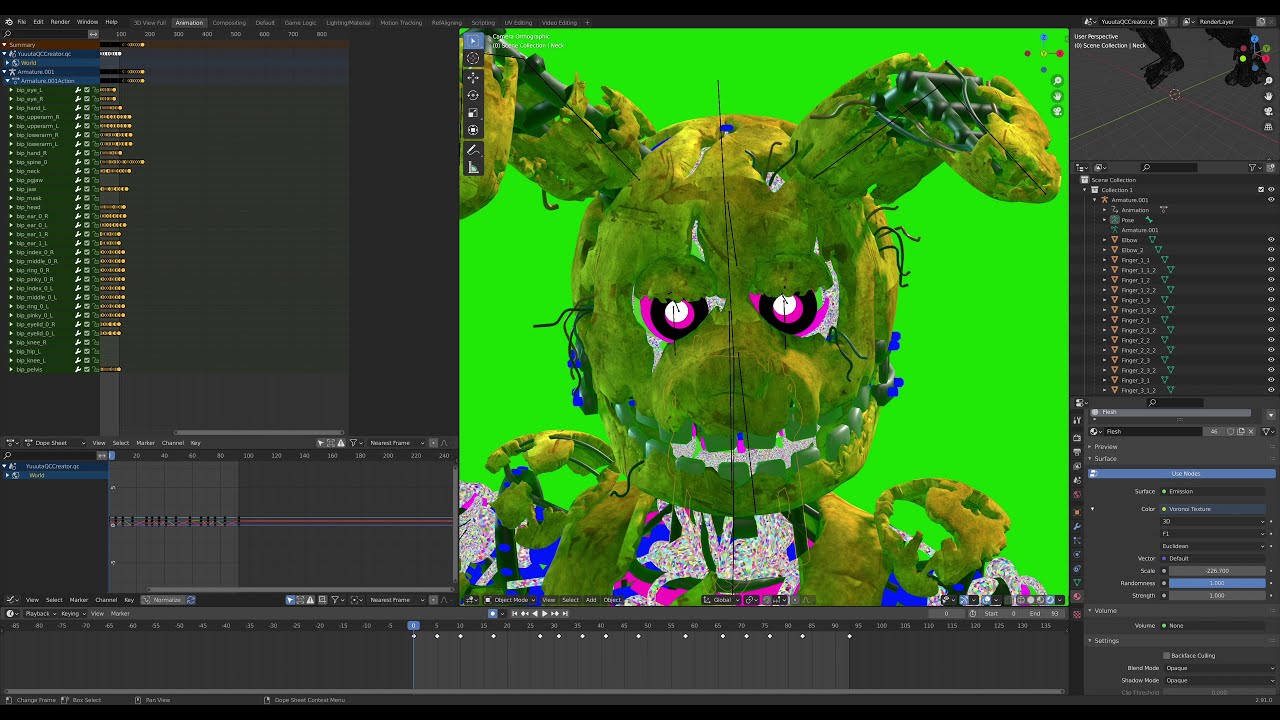The height and width of the screenshot is (720, 1280).
Task: Expand the bip_spine_0 channel group
Action: [12, 162]
